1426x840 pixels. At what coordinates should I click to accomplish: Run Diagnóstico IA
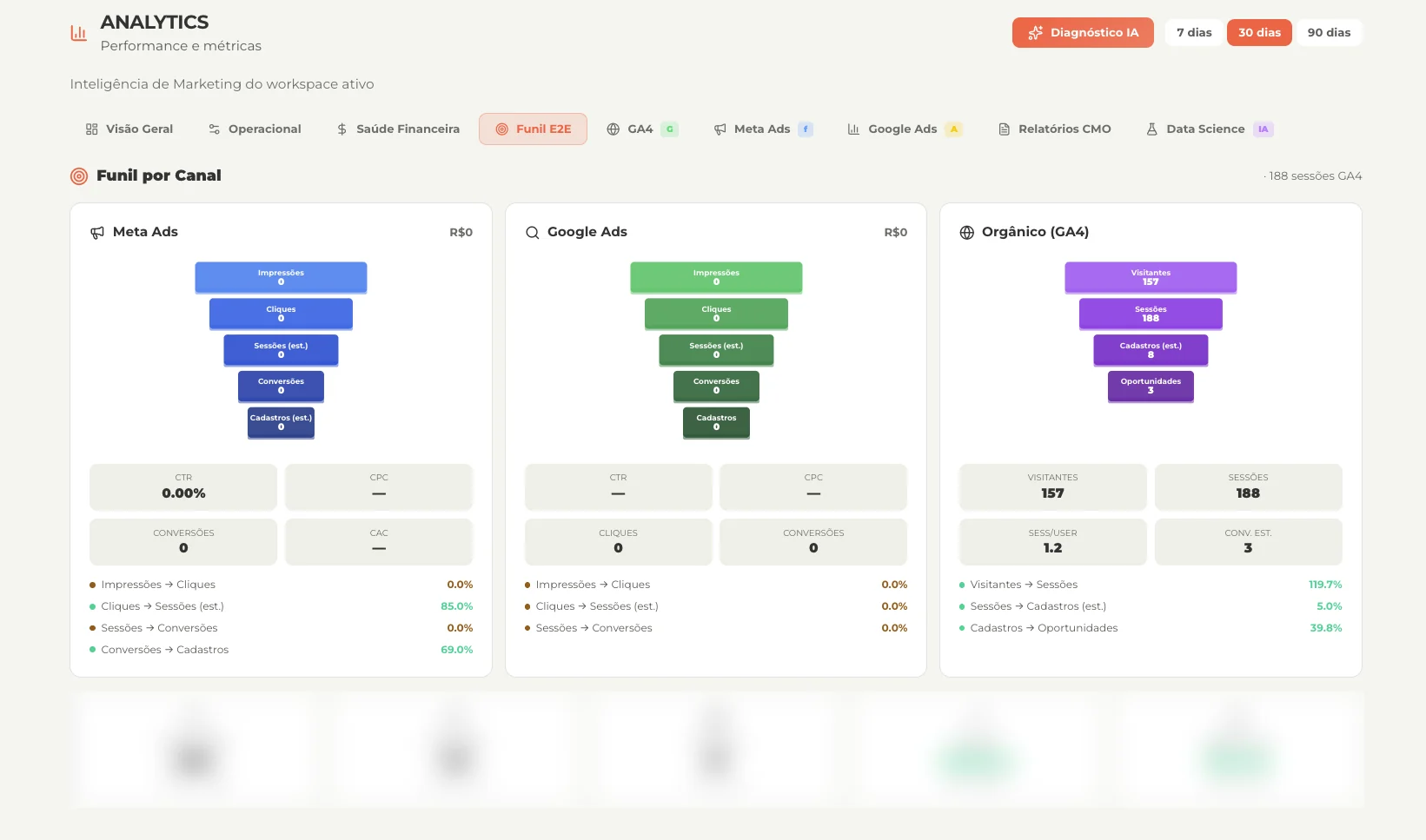point(1083,33)
